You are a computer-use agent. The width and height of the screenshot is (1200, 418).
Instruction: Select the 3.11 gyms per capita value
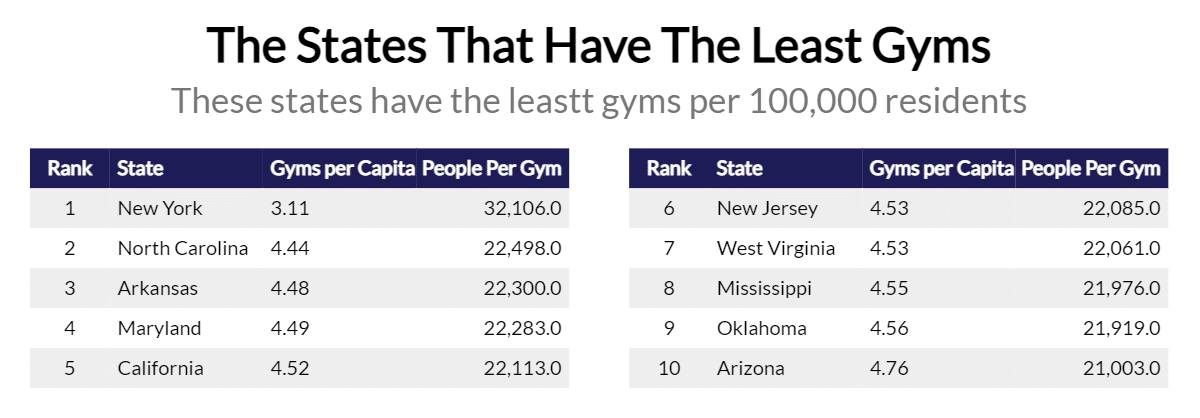[x=288, y=209]
